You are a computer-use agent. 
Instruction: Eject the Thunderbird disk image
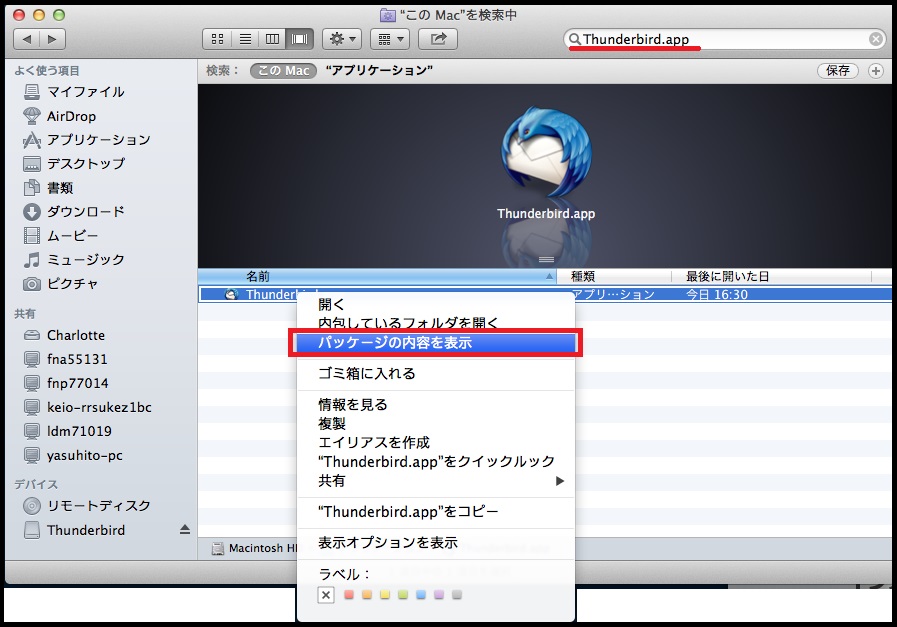tap(184, 530)
